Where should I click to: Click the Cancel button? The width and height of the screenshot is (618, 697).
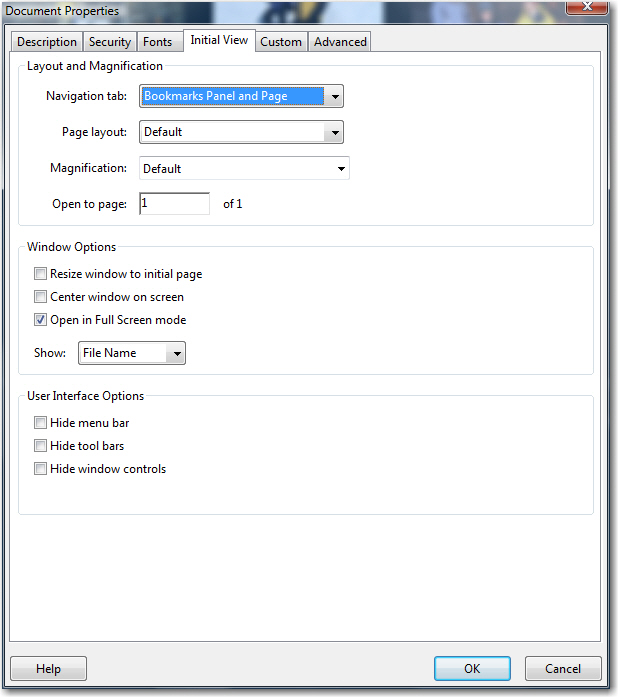coord(563,669)
